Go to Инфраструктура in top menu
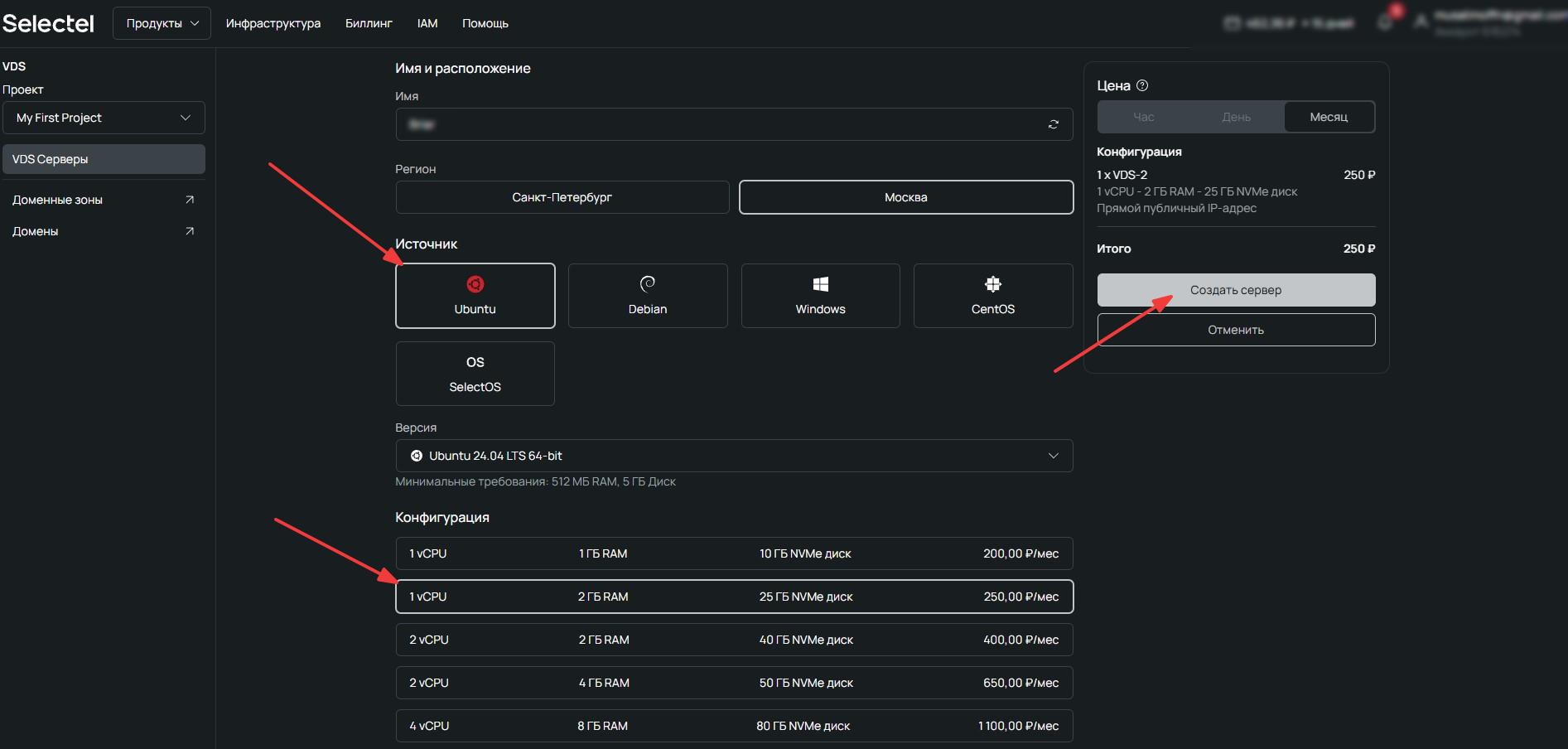This screenshot has height=749, width=1568. tap(273, 23)
